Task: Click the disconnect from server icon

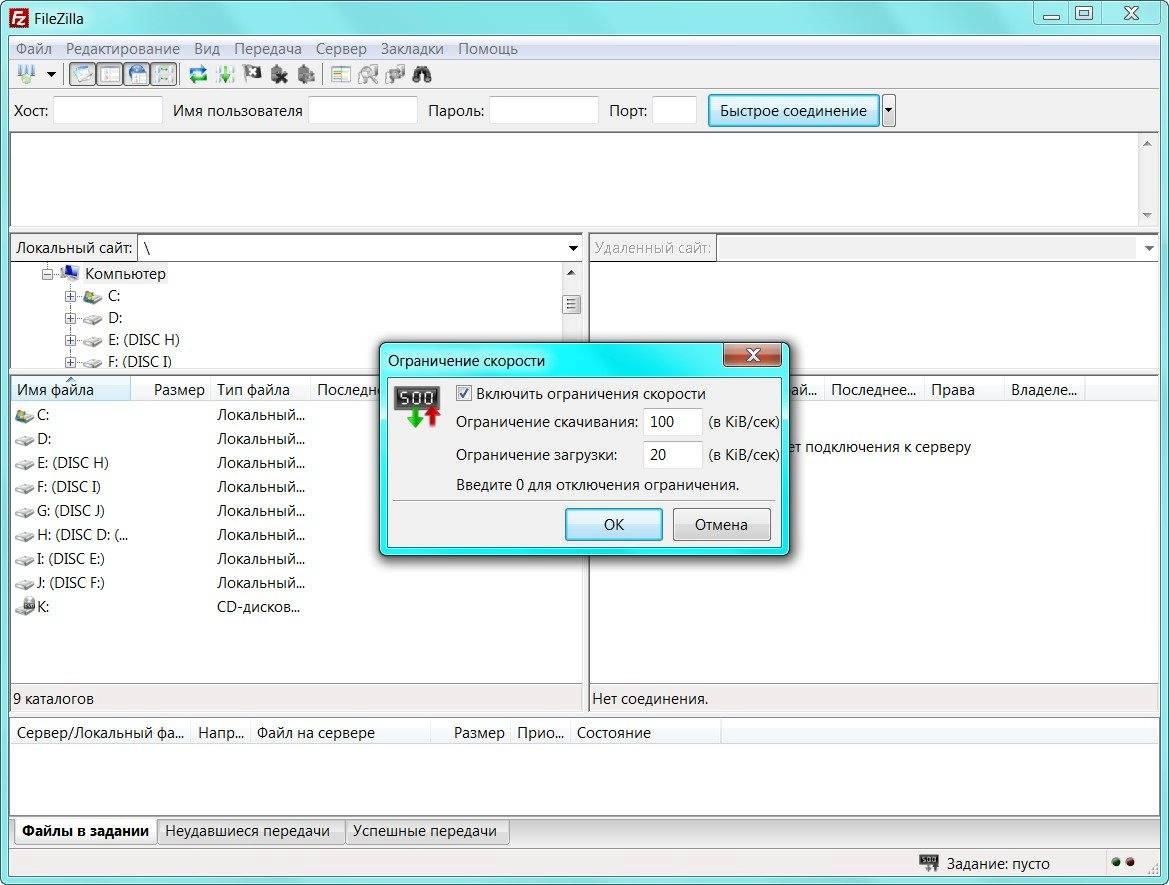Action: pyautogui.click(x=280, y=74)
